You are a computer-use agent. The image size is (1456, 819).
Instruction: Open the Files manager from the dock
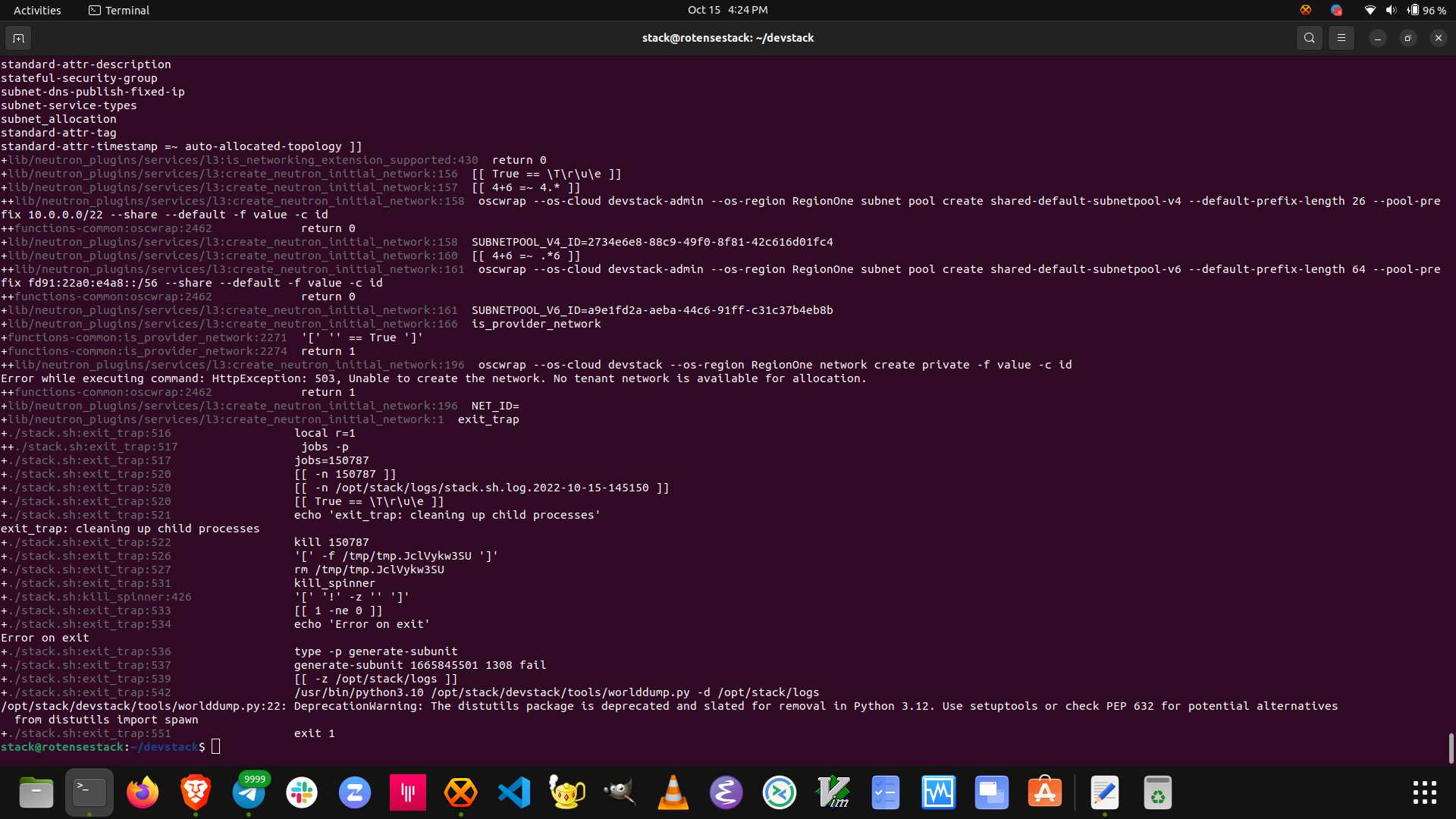(36, 792)
